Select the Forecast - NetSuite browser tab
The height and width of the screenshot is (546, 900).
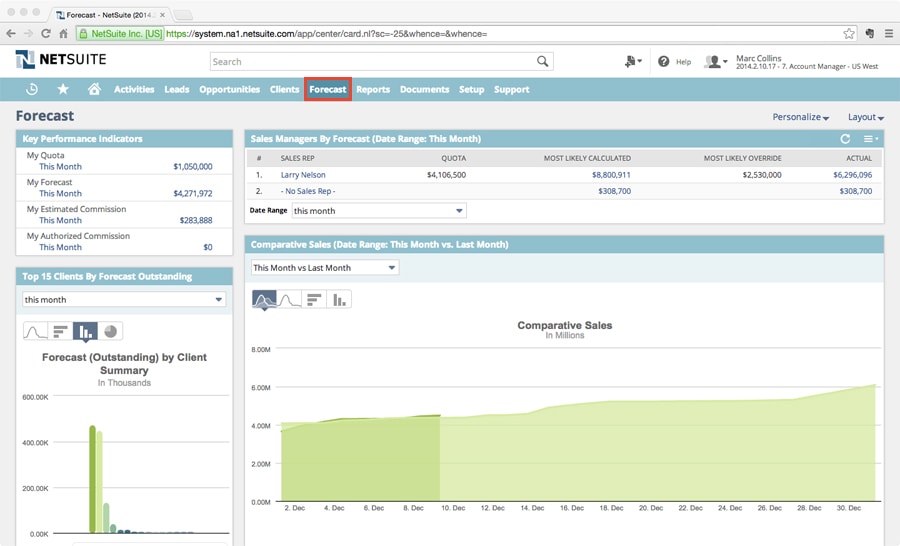pos(109,15)
